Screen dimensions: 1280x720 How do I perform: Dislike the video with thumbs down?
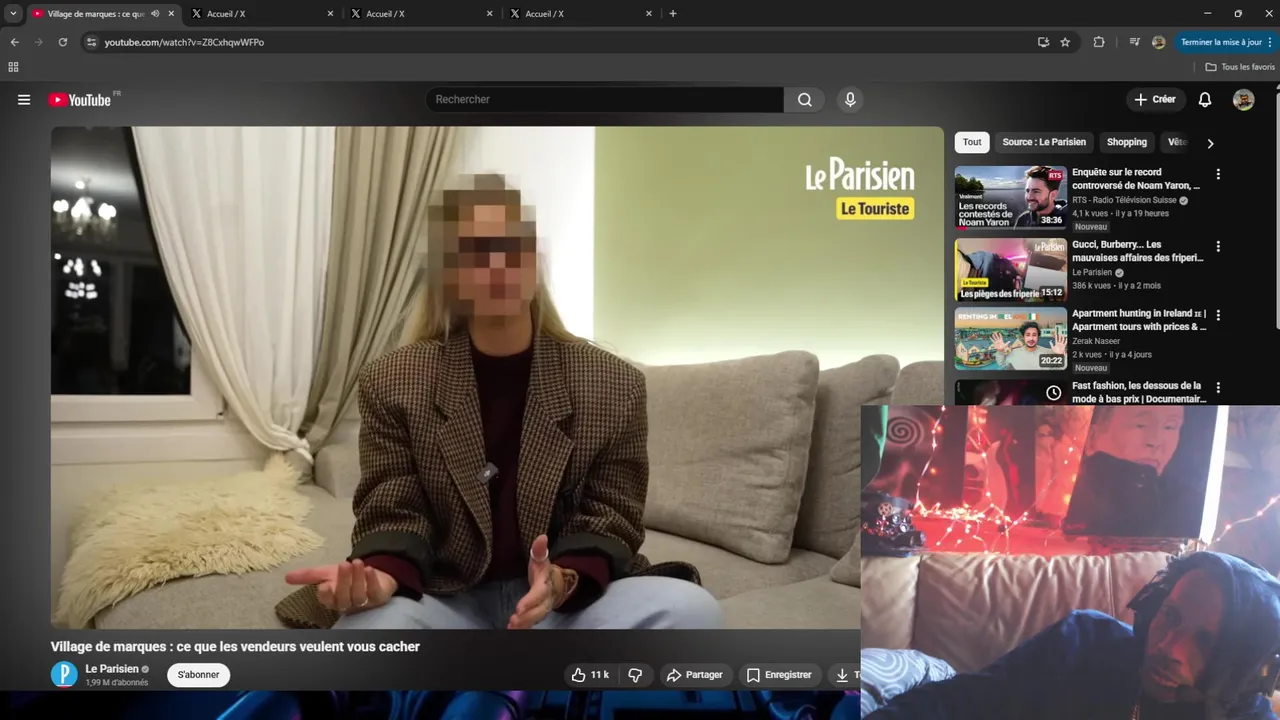pyautogui.click(x=635, y=675)
